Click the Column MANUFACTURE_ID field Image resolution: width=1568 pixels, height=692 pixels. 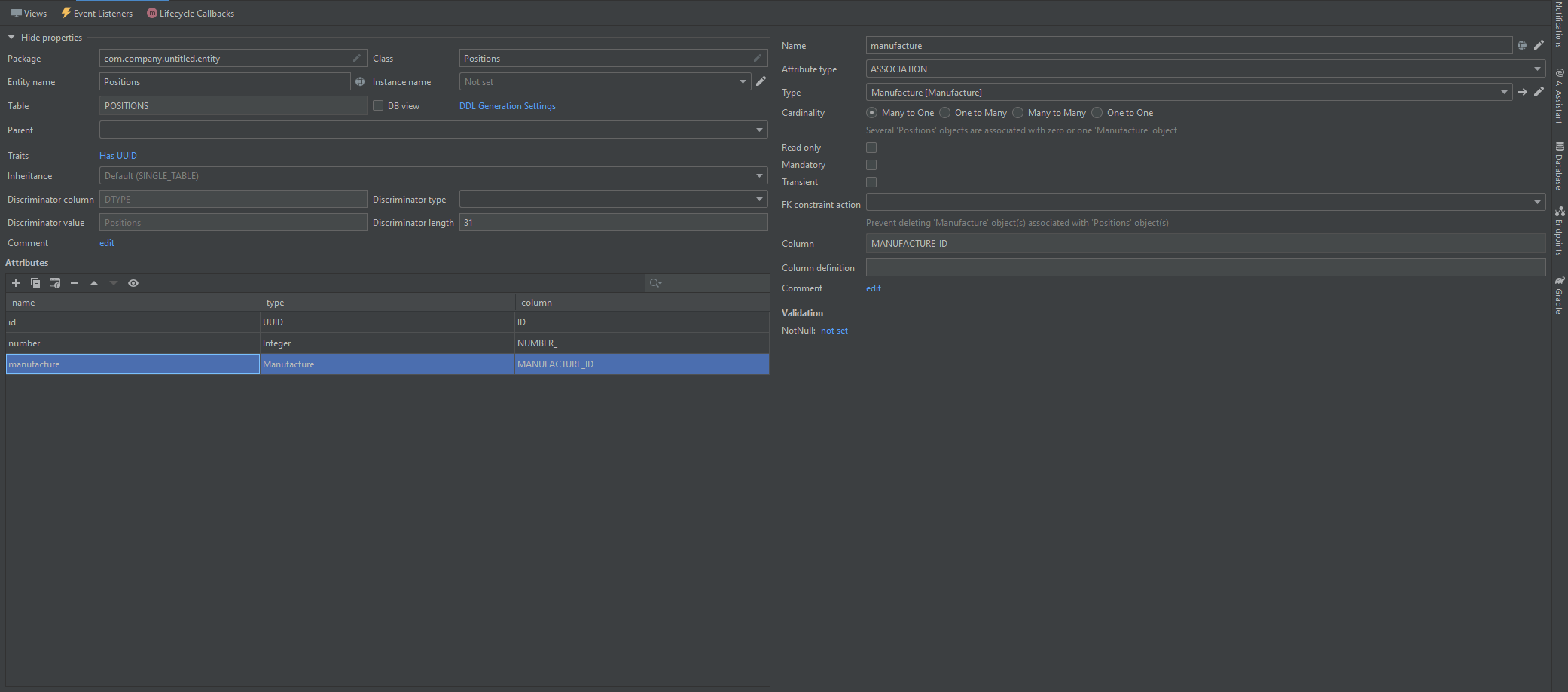1206,243
